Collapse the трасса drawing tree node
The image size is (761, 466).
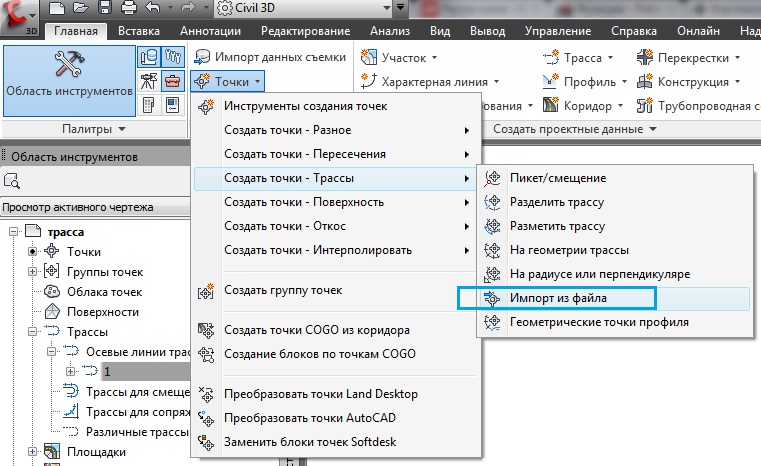pyautogui.click(x=13, y=232)
